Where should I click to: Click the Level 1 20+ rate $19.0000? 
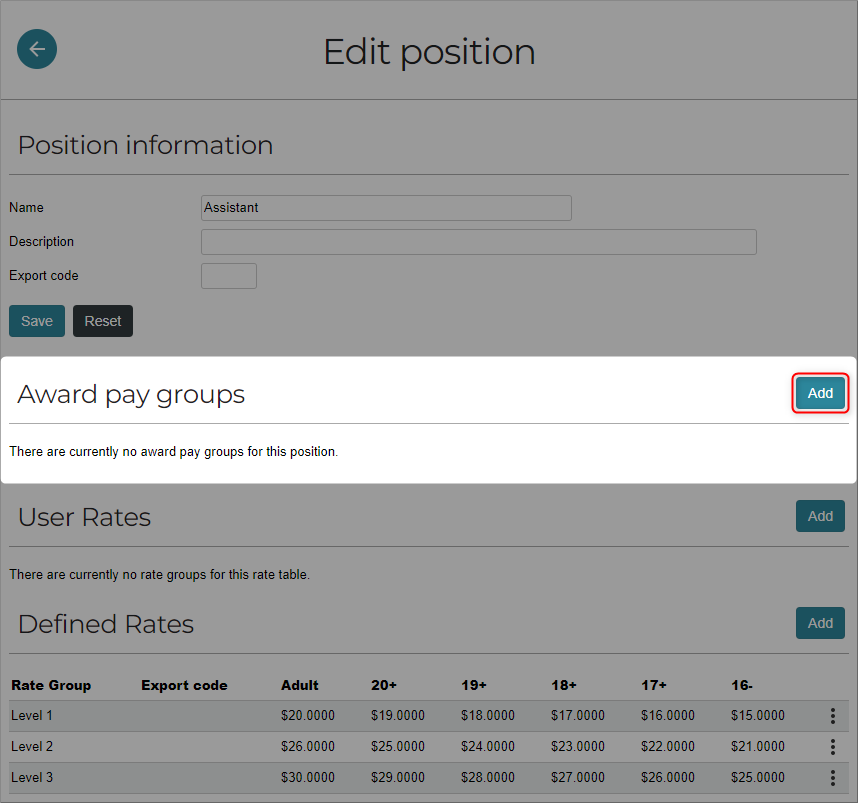point(398,715)
